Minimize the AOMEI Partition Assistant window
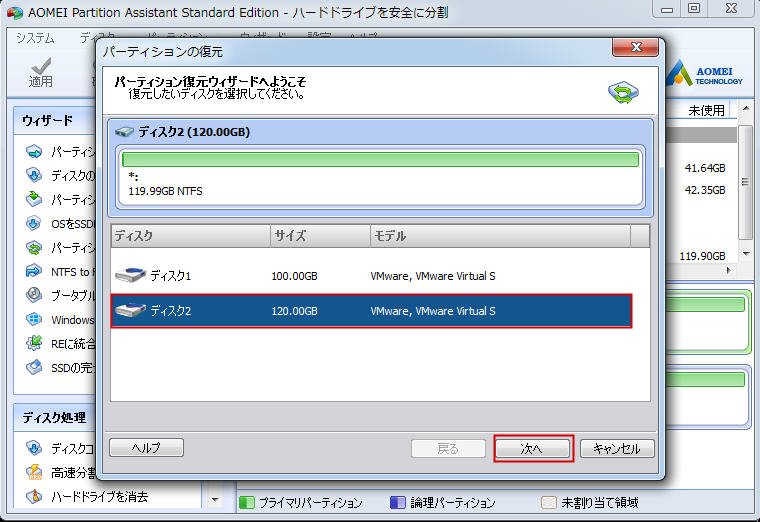Screen dimensions: 760x522 (x=667, y=9)
